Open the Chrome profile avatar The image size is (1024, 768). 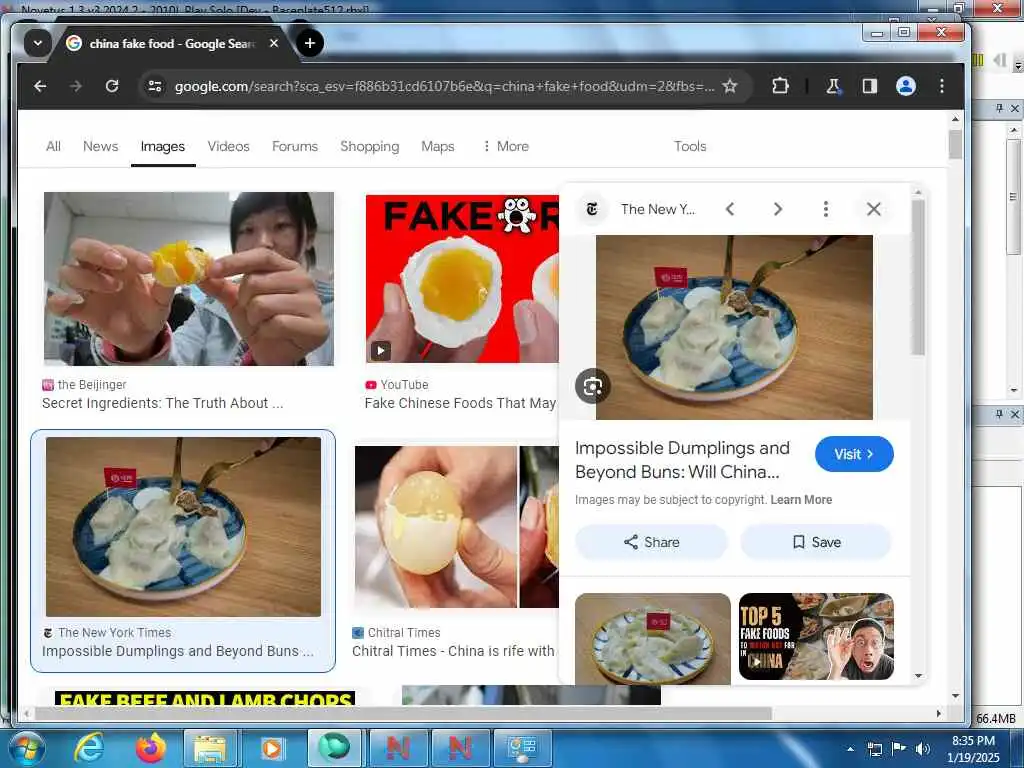[906, 86]
